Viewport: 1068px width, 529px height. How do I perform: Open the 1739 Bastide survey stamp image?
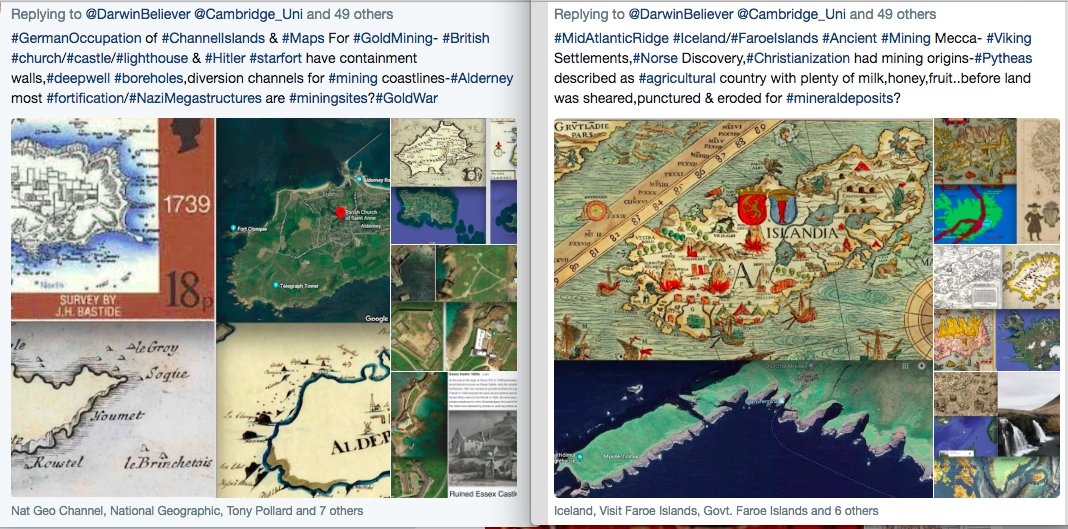113,219
